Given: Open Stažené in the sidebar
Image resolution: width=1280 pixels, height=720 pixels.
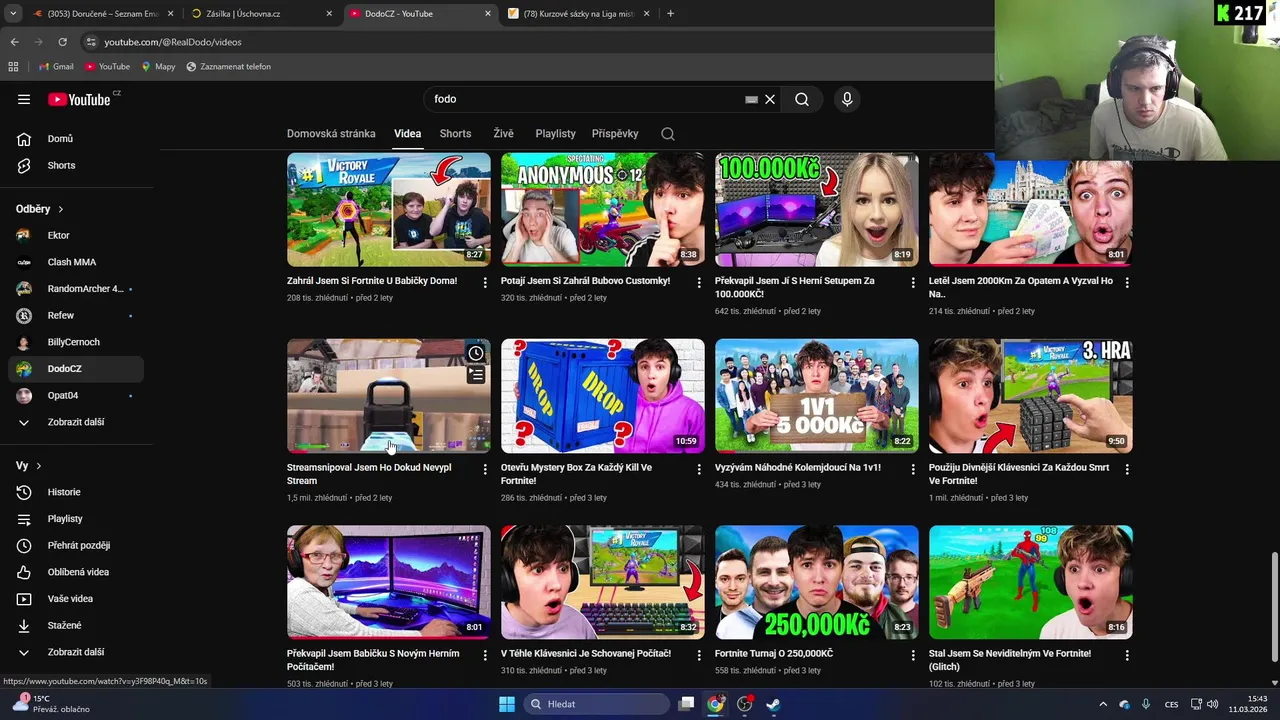Looking at the screenshot, I should coord(76,625).
